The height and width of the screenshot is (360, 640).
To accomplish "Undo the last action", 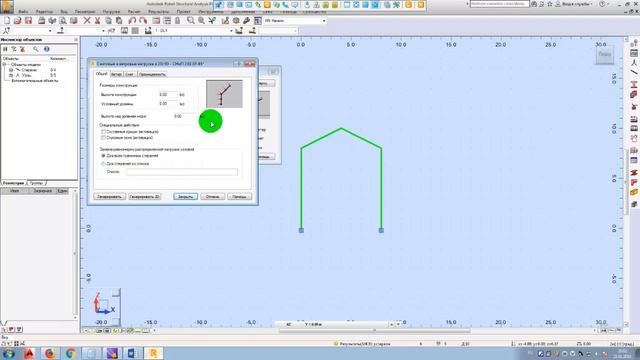I will click(x=132, y=20).
